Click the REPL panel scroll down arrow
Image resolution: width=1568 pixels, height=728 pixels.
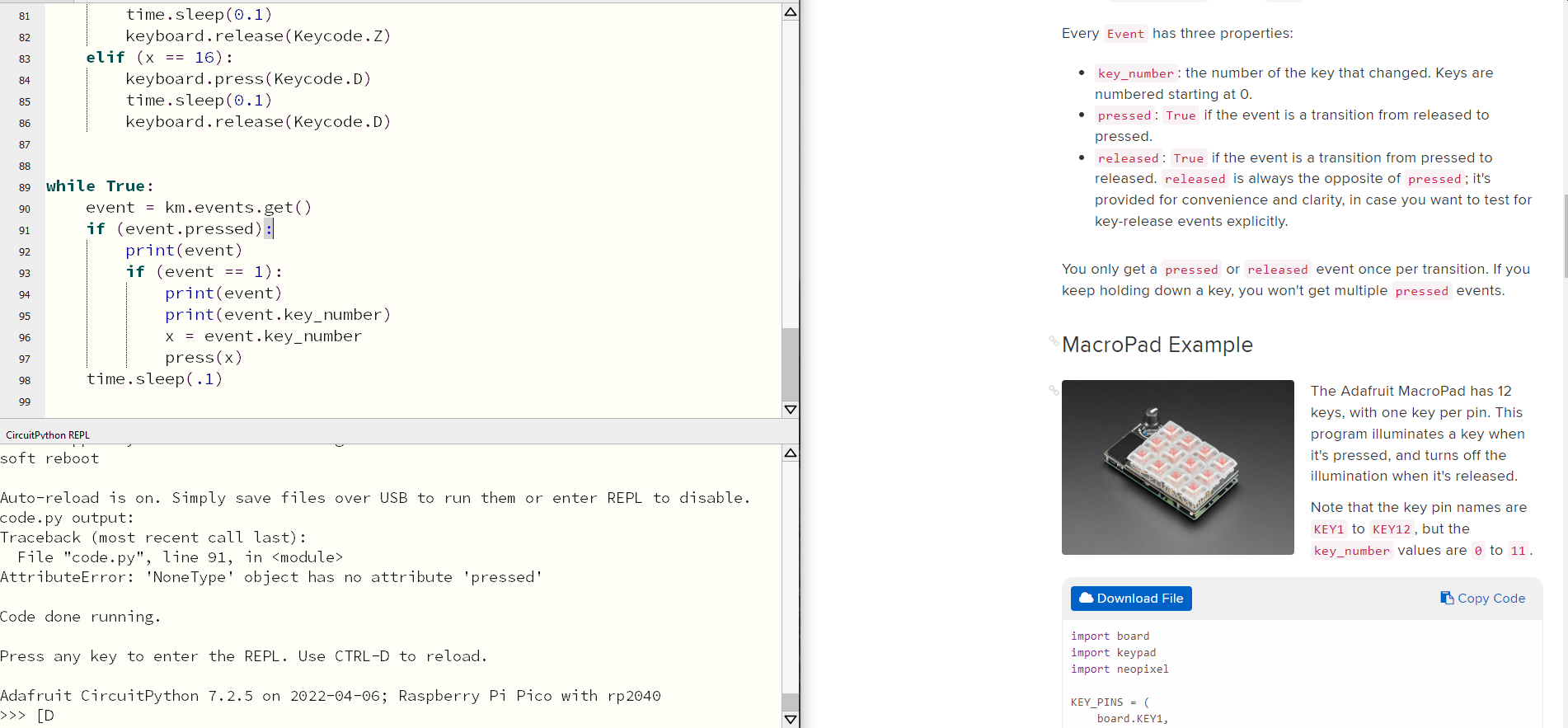791,719
